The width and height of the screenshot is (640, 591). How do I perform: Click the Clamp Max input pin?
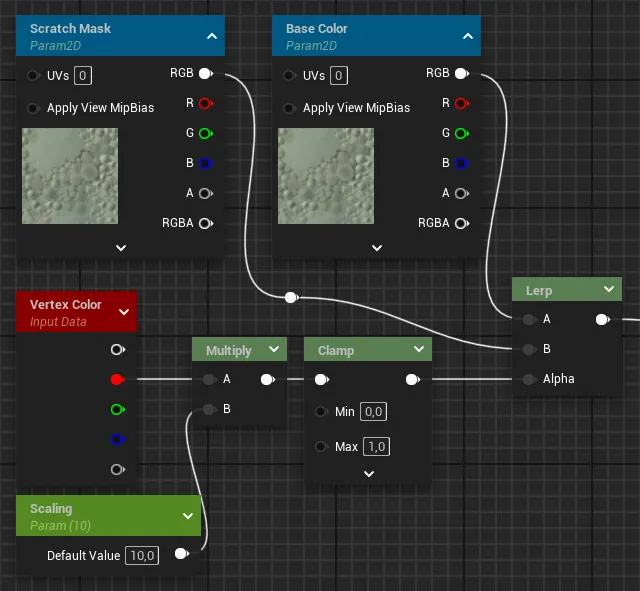point(321,447)
